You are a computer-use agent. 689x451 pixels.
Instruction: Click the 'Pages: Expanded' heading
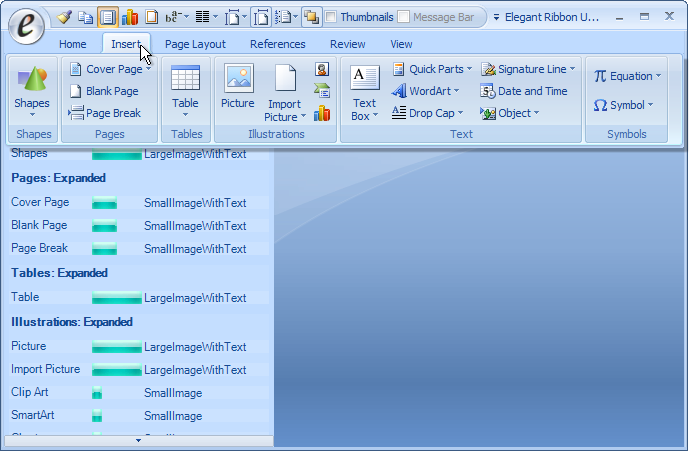(x=58, y=178)
